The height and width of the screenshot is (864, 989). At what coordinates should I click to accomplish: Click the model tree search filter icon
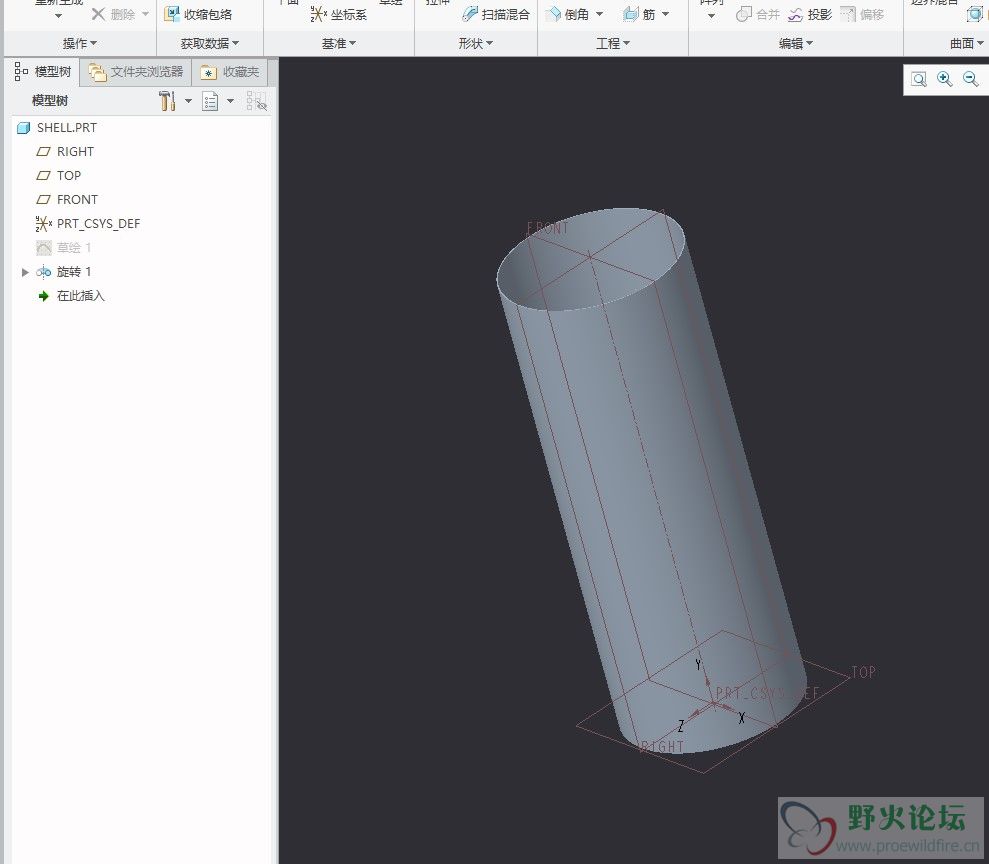click(x=257, y=101)
